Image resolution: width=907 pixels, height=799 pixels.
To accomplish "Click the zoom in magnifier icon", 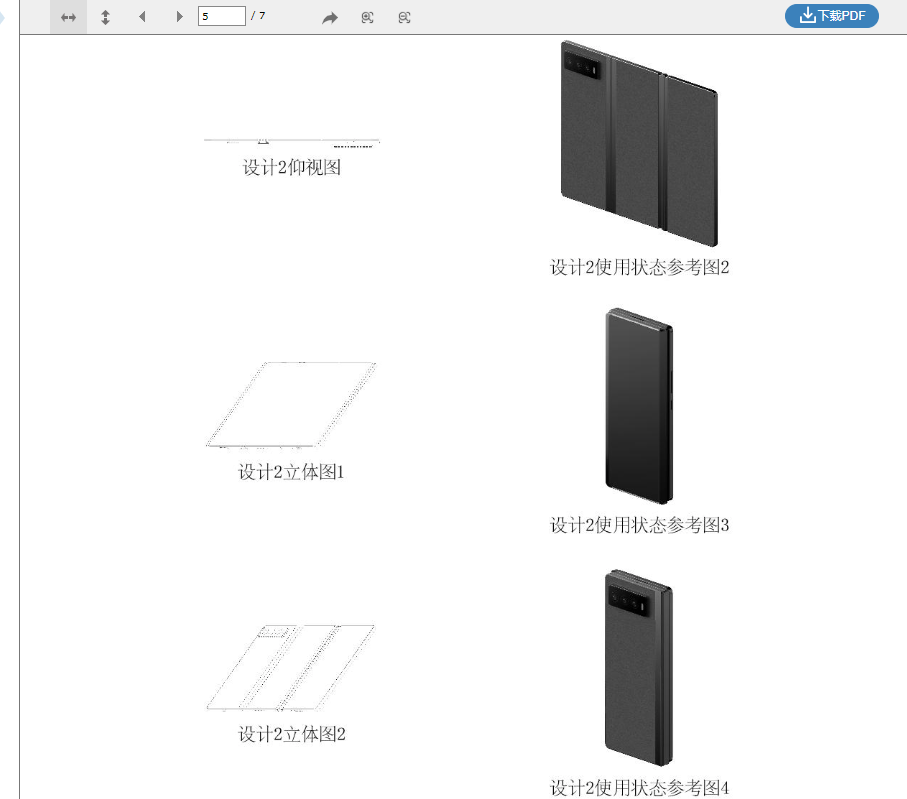I will pyautogui.click(x=367, y=17).
